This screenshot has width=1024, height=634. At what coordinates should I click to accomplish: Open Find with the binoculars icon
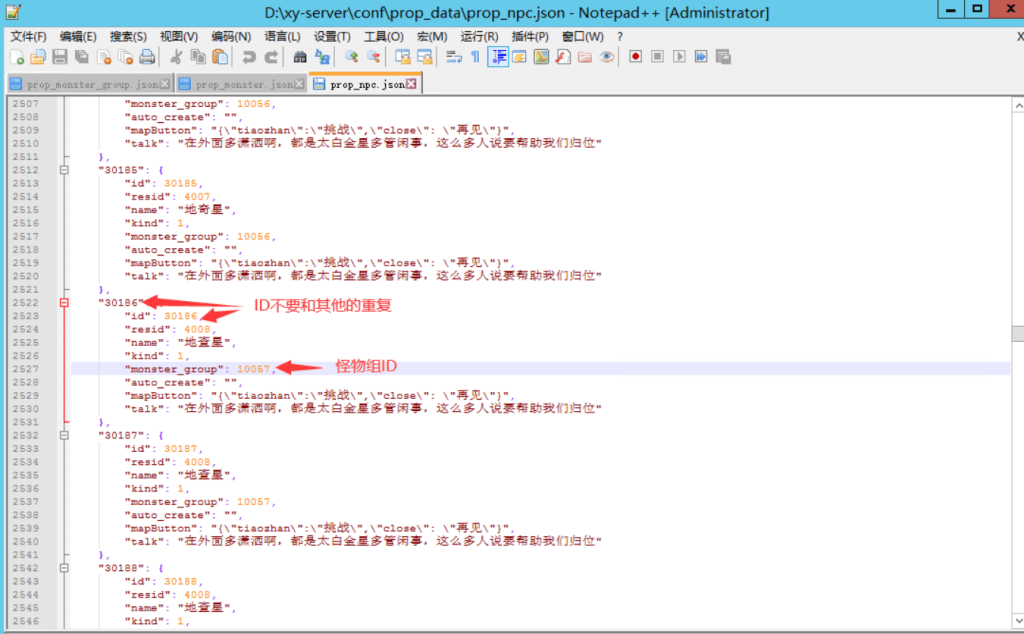pyautogui.click(x=299, y=57)
